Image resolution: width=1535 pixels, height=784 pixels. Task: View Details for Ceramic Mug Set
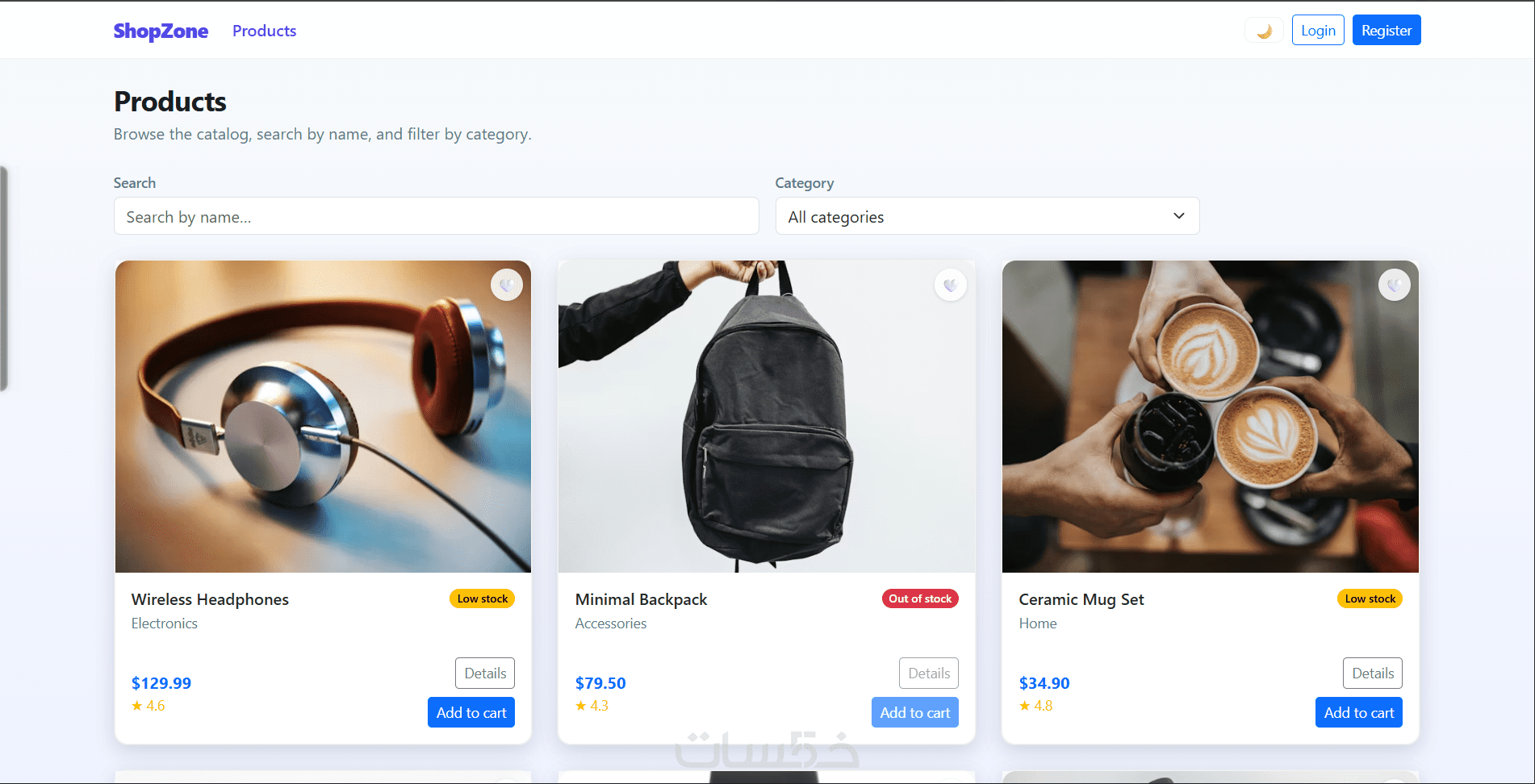pyautogui.click(x=1373, y=673)
